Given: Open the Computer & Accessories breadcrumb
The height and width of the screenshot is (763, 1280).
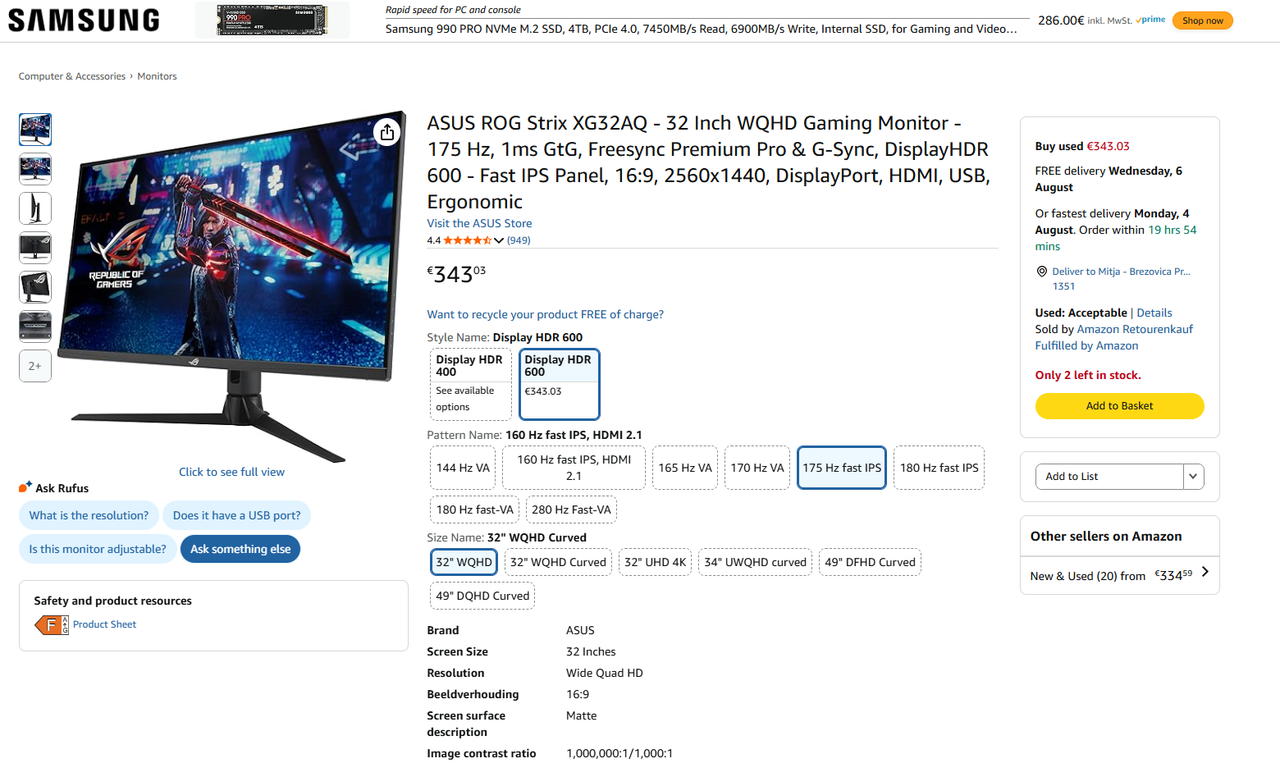Looking at the screenshot, I should (x=72, y=76).
